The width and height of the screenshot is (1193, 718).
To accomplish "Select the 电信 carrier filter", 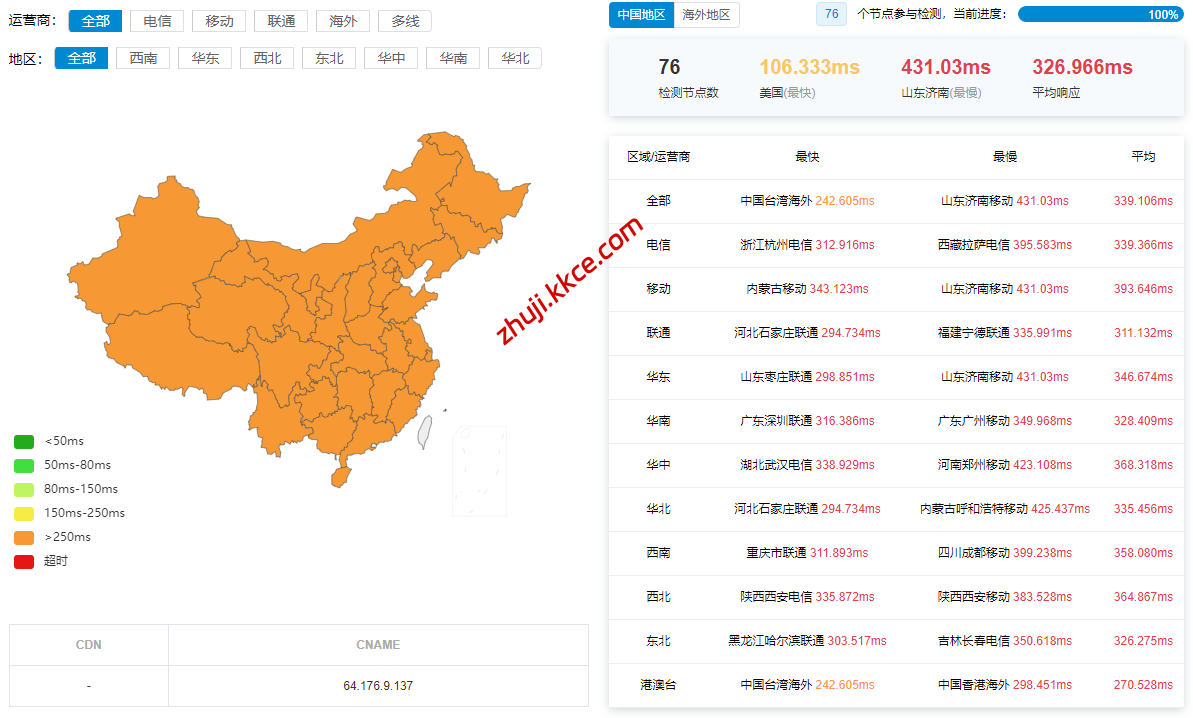I will [157, 21].
